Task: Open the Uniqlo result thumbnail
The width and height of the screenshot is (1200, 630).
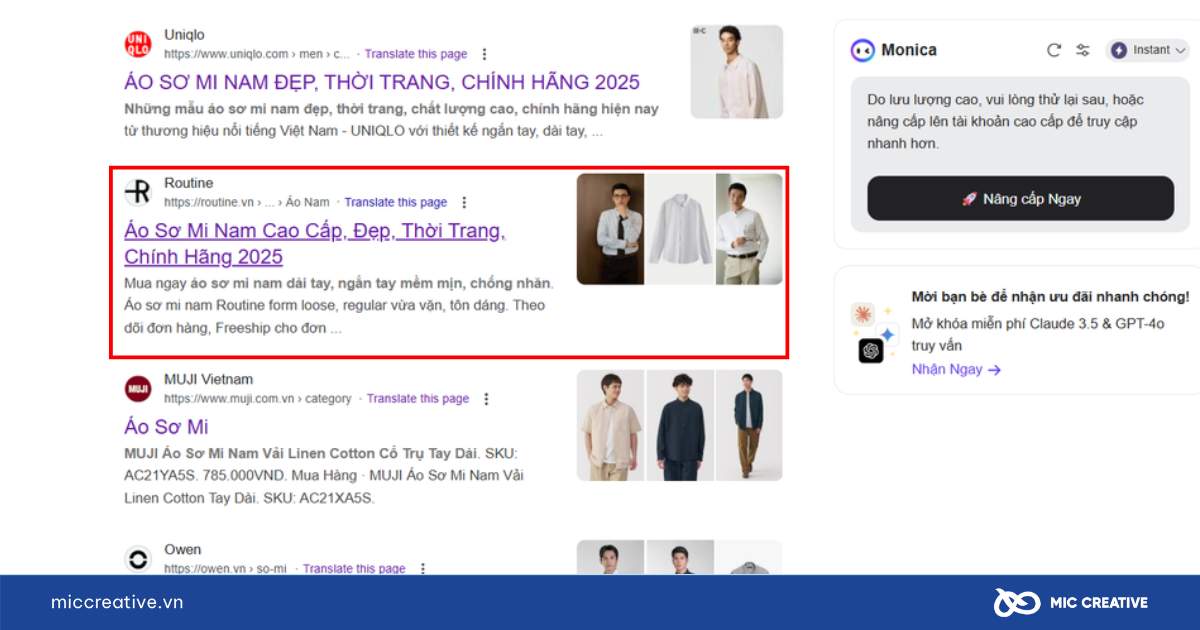Action: click(x=736, y=72)
